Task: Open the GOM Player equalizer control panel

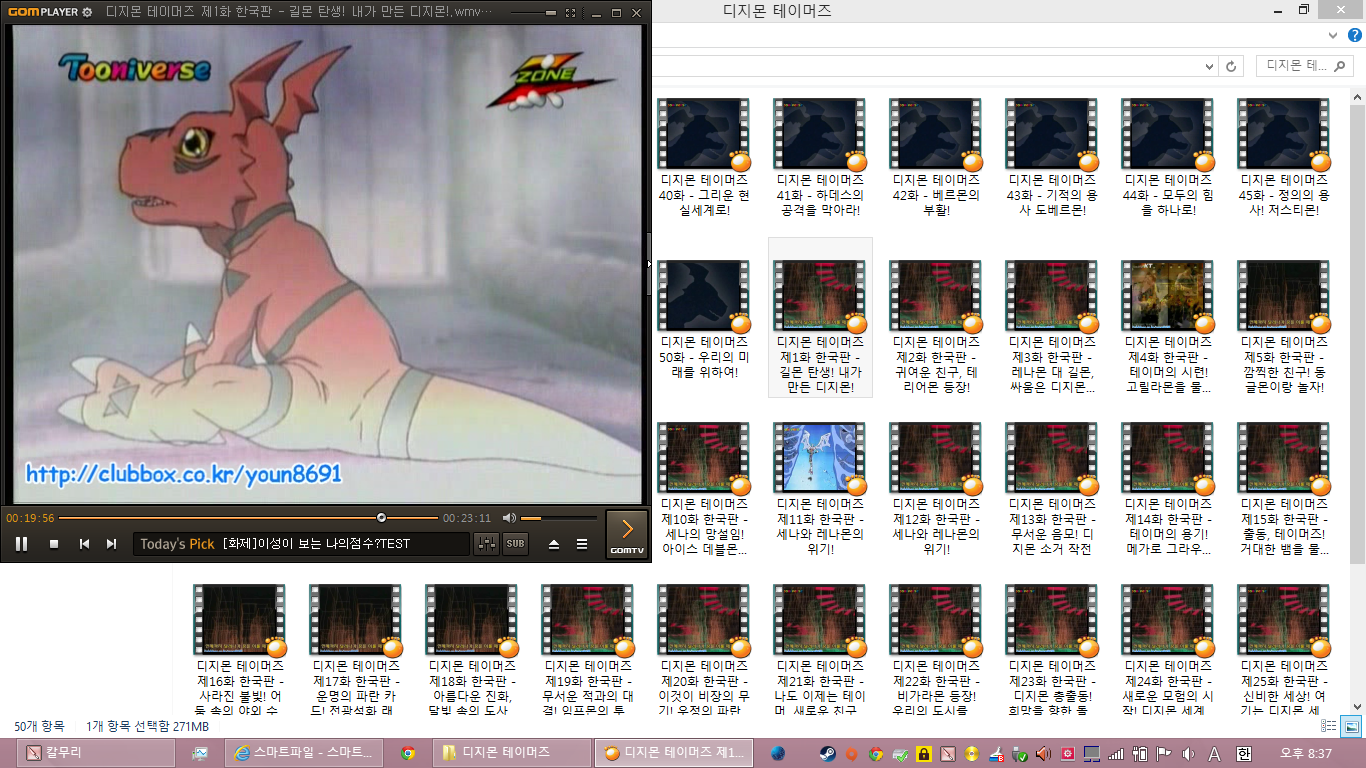Action: click(486, 544)
